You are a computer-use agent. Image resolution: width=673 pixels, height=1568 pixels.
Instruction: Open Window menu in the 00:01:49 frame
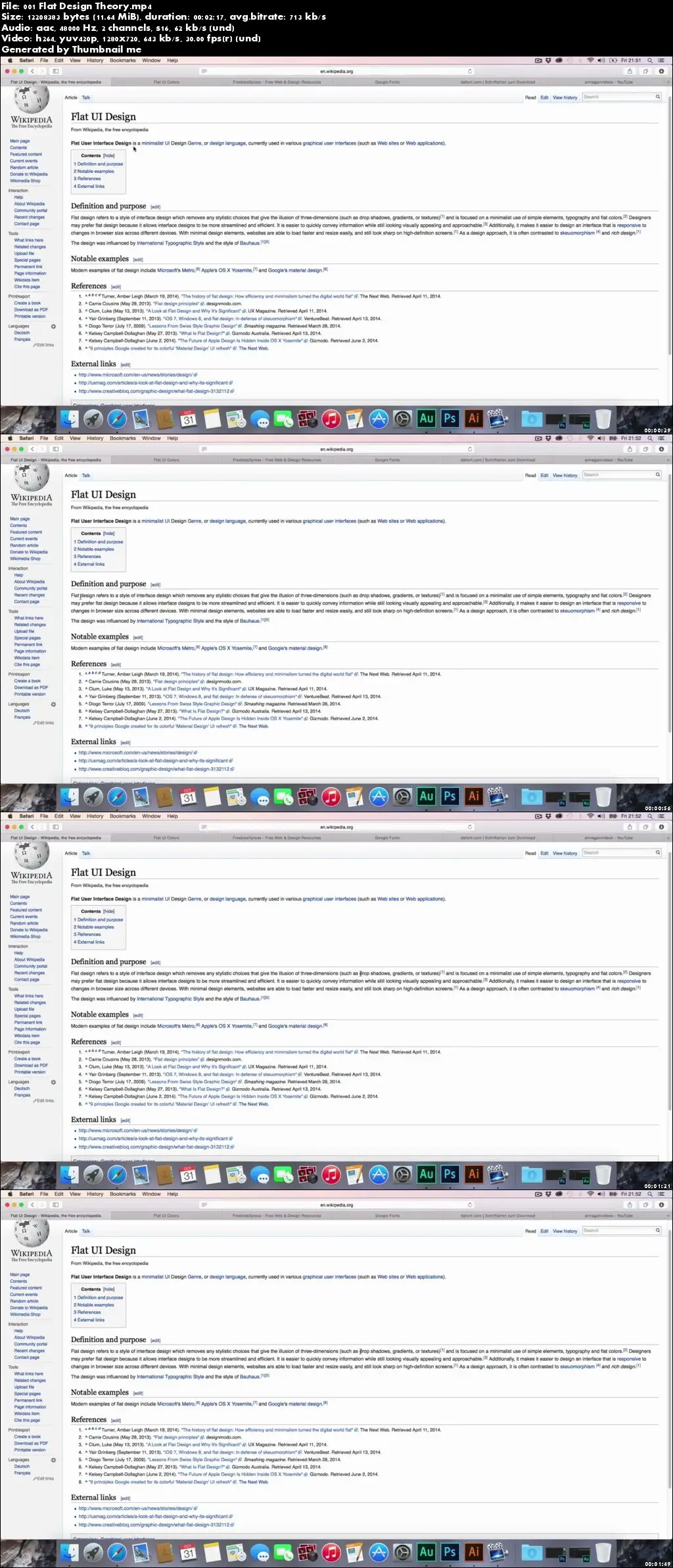[151, 1194]
